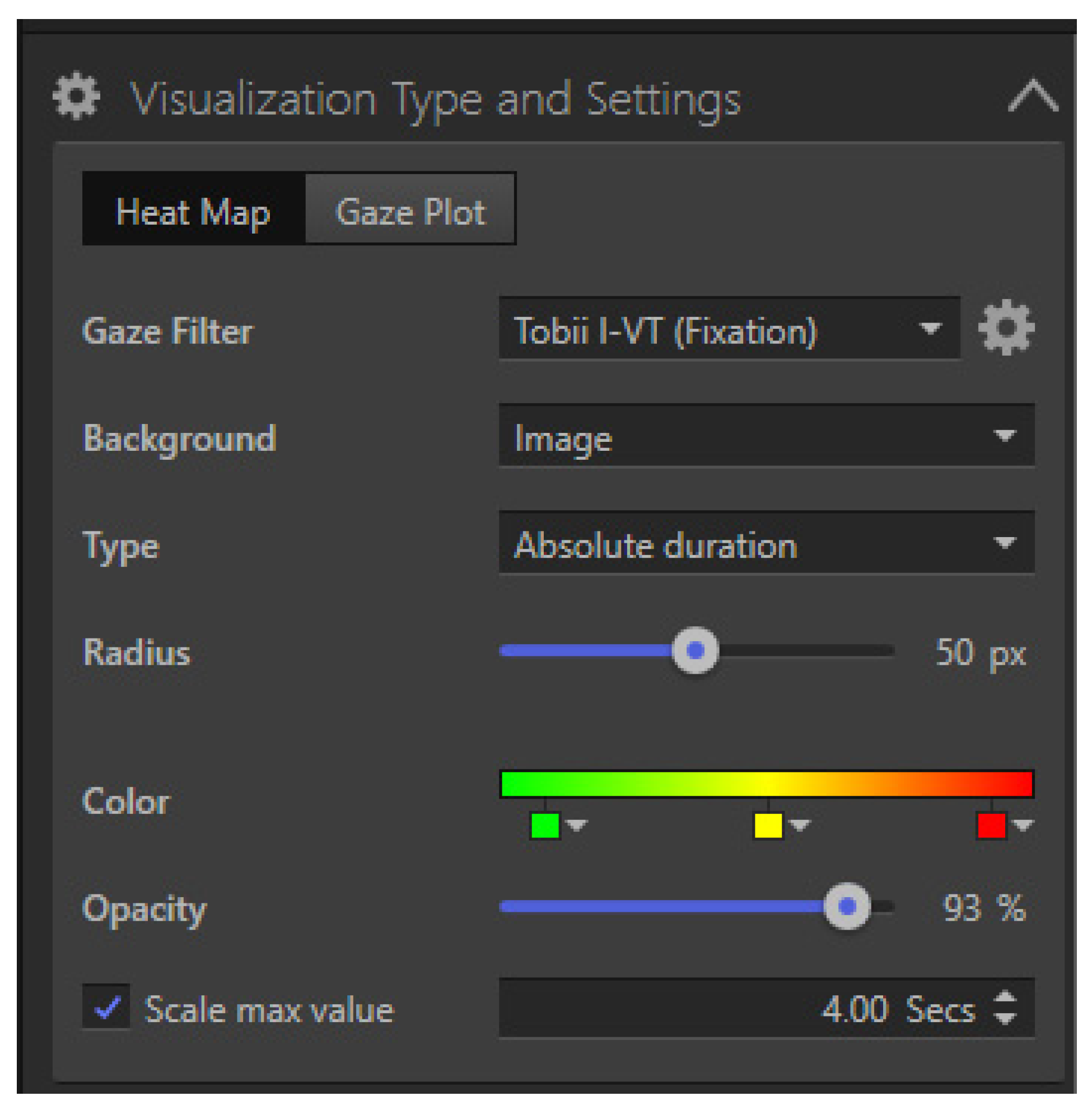Open dropdown arrow beside green swatch

pyautogui.click(x=576, y=825)
